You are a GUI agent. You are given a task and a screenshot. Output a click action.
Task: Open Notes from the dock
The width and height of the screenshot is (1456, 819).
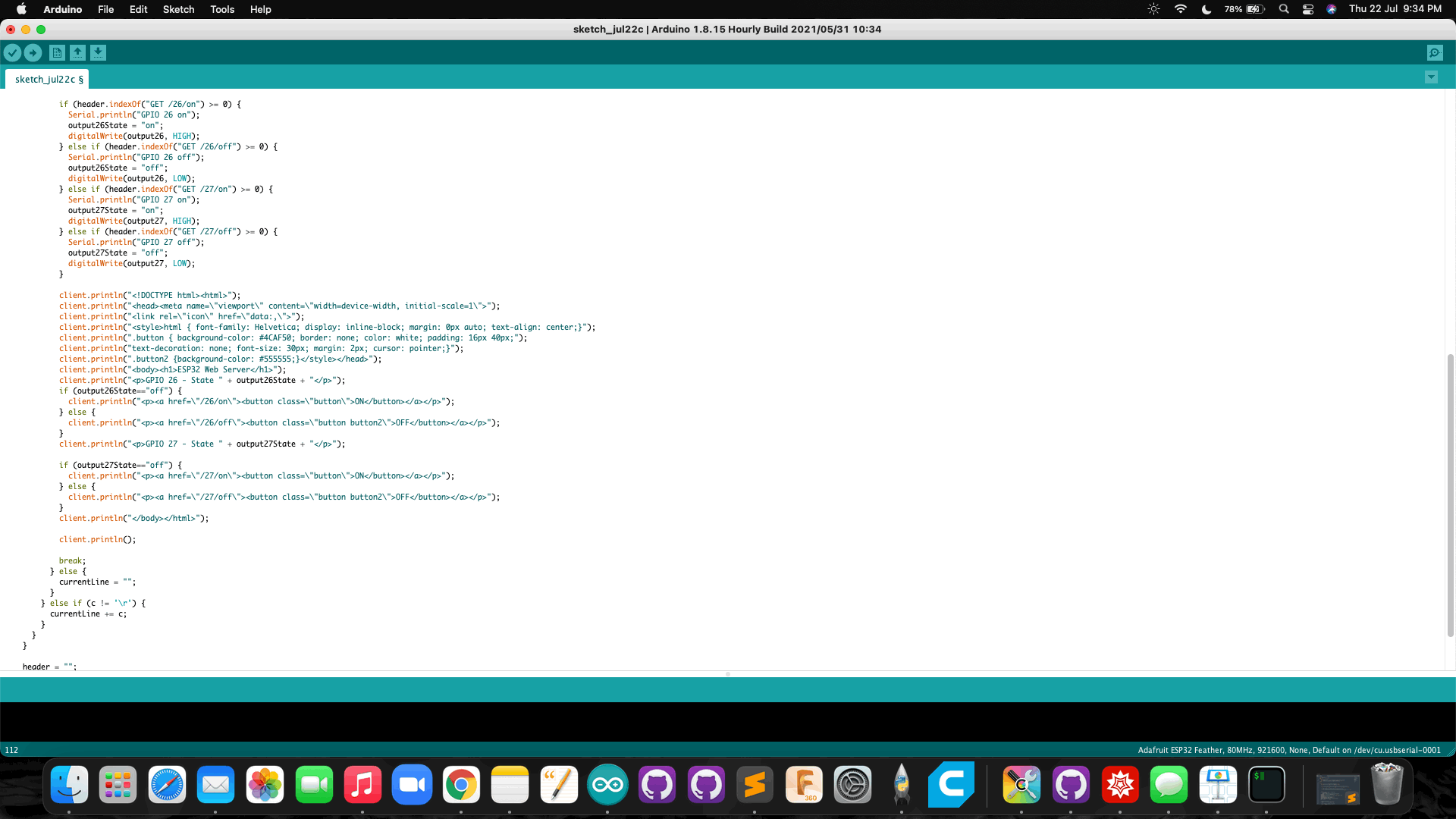(510, 784)
